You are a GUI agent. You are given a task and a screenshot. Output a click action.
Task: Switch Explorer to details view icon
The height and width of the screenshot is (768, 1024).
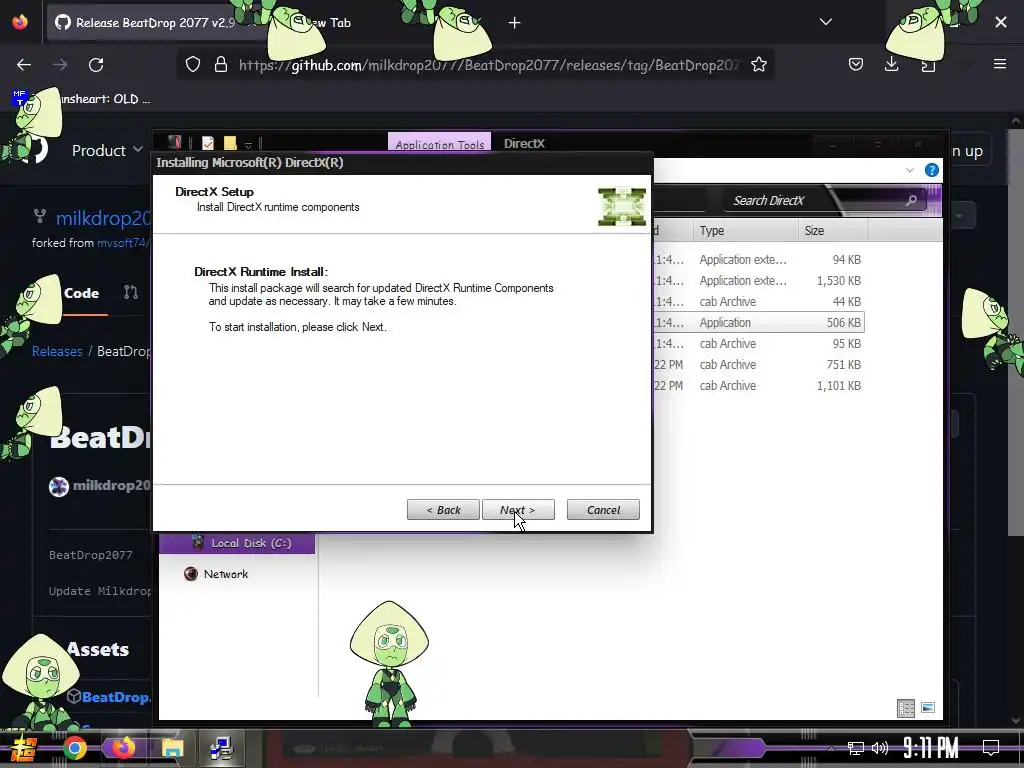tap(906, 708)
